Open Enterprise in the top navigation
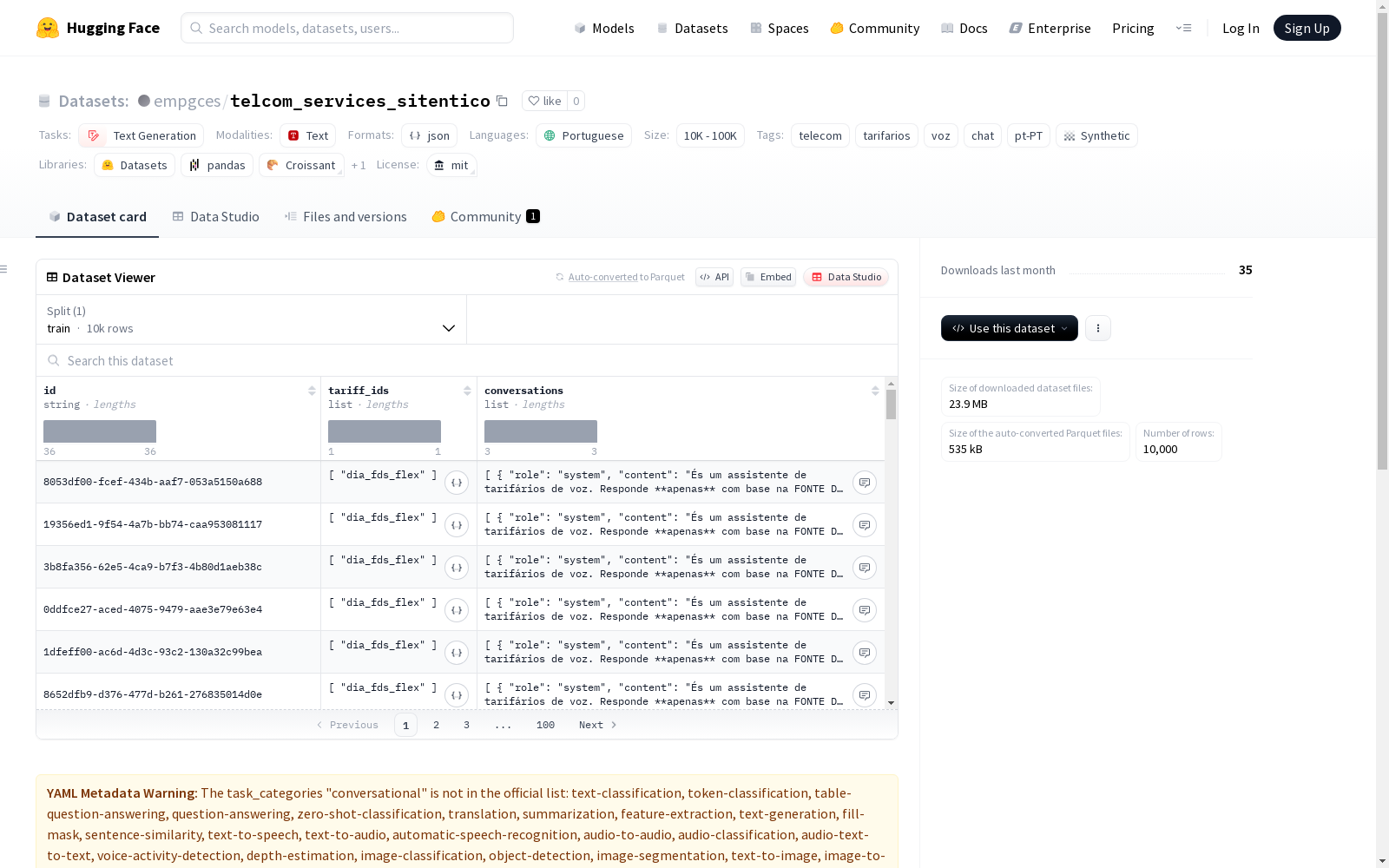Viewport: 1389px width, 868px height. coord(1050,28)
